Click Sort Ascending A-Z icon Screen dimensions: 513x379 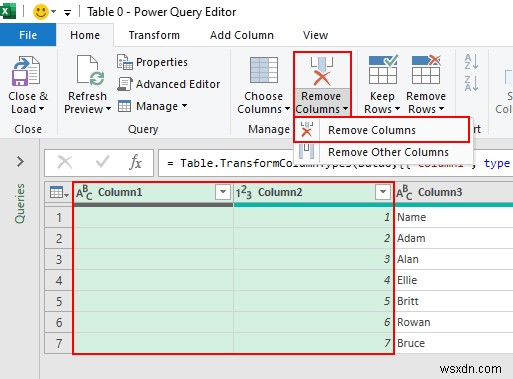[471, 62]
